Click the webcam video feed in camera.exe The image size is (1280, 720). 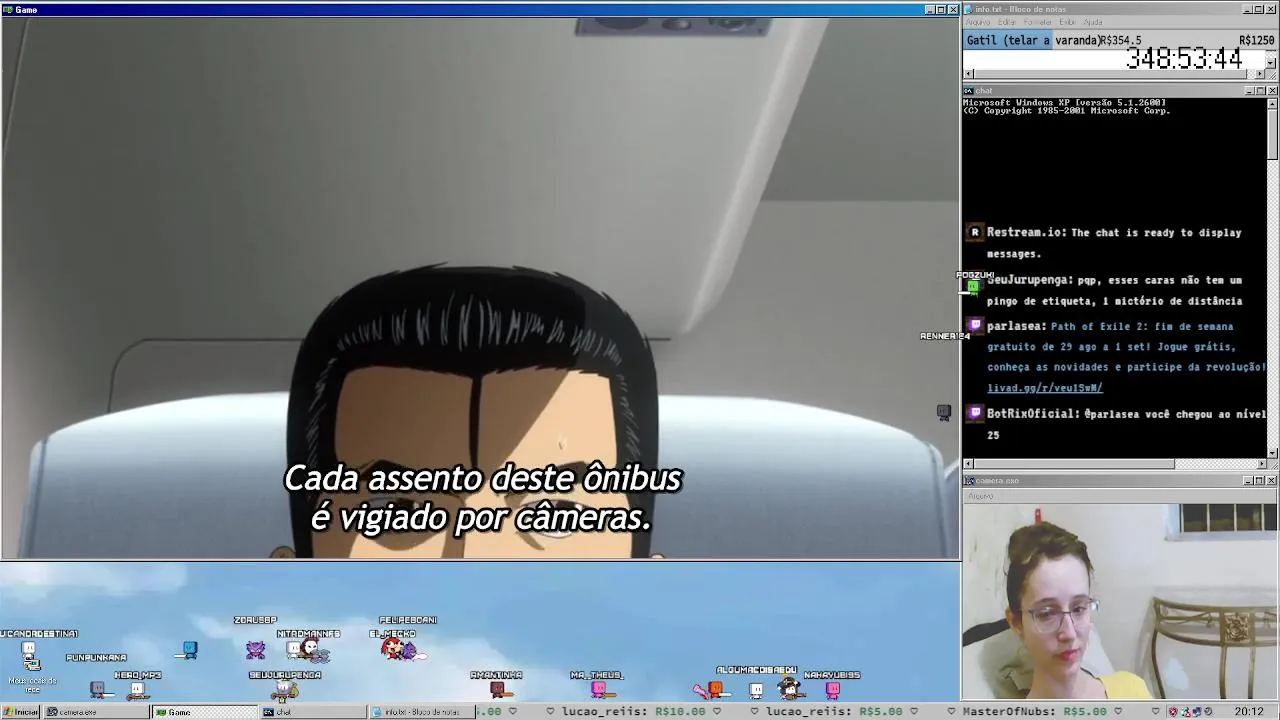pyautogui.click(x=1120, y=600)
